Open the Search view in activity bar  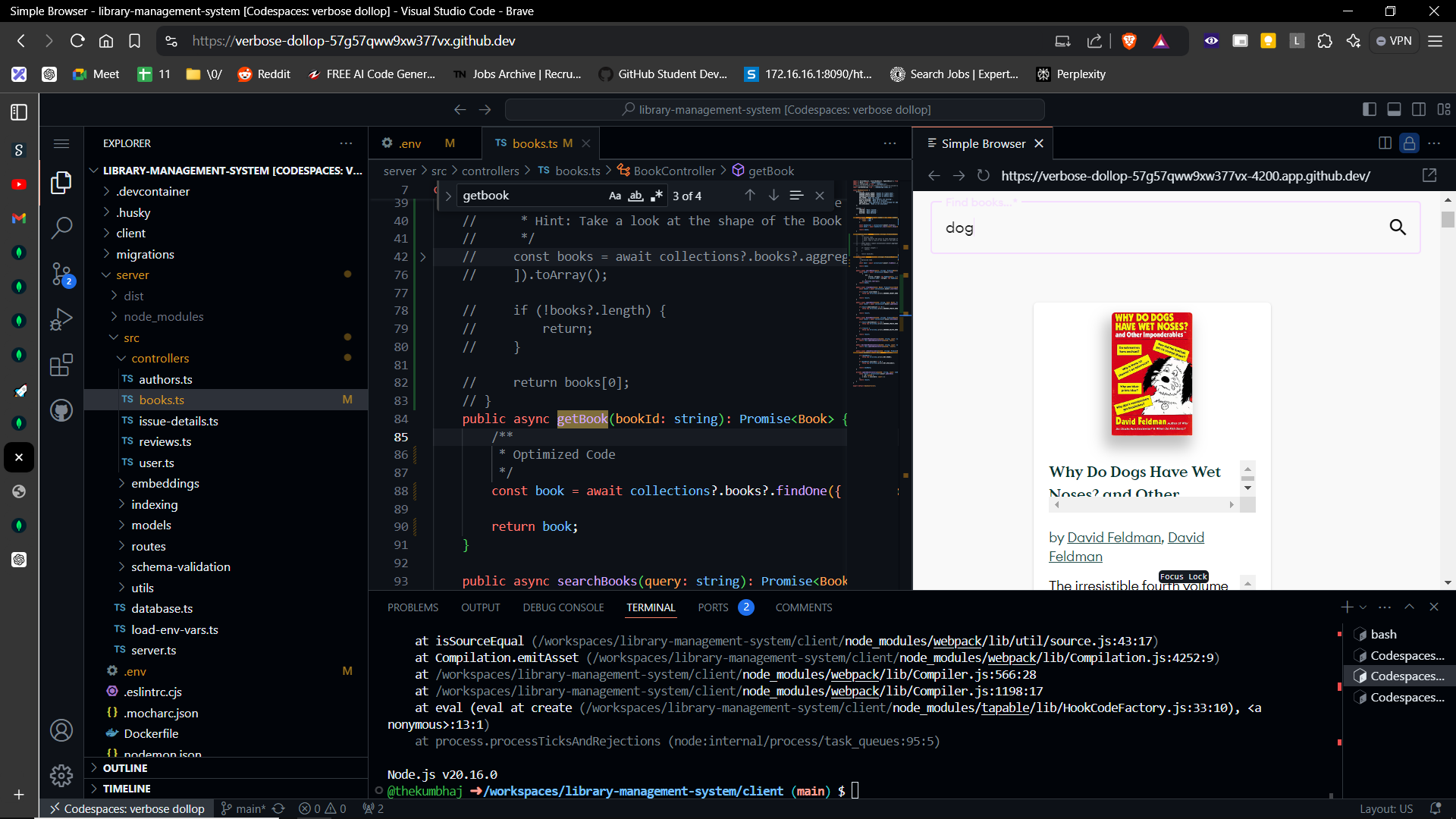[x=61, y=227]
